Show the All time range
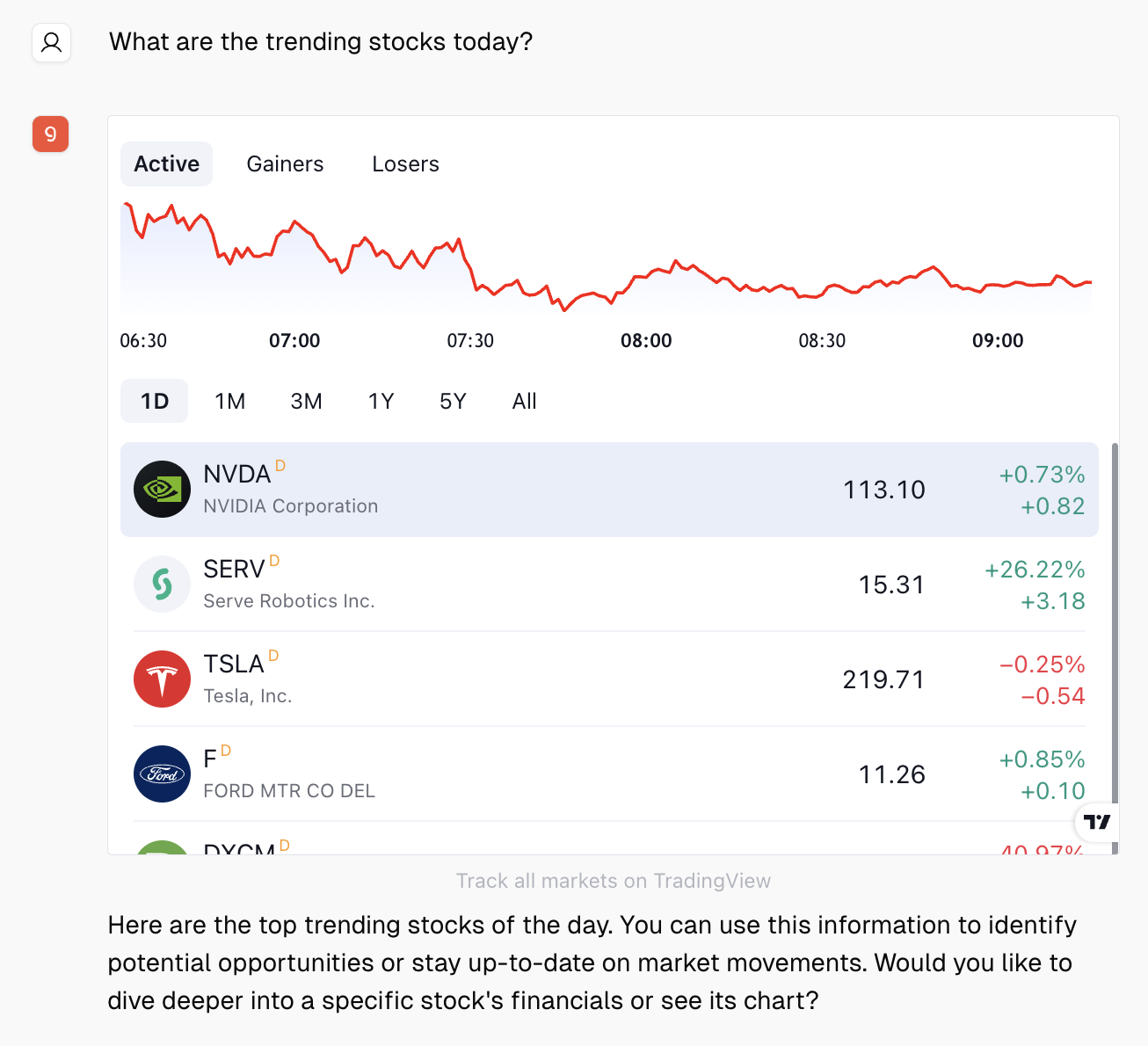Image resolution: width=1148 pixels, height=1046 pixels. click(x=524, y=402)
